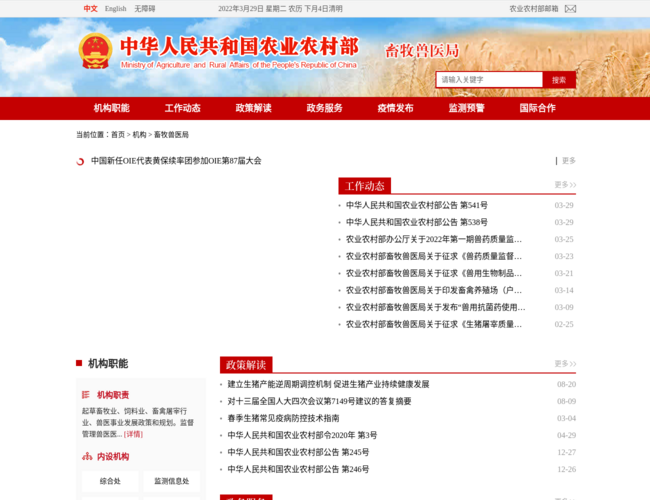Focus the 请输入关键字 search field
This screenshot has height=500, width=650.
(489, 80)
